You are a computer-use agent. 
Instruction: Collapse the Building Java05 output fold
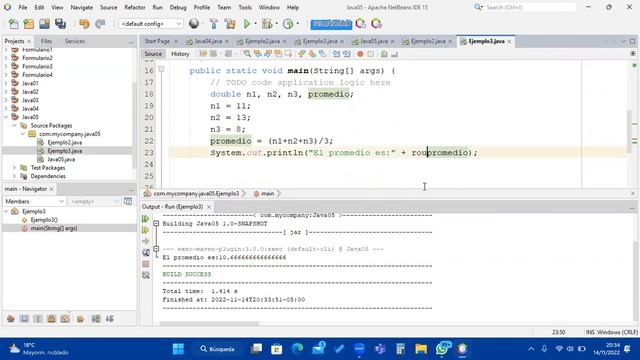(156, 224)
